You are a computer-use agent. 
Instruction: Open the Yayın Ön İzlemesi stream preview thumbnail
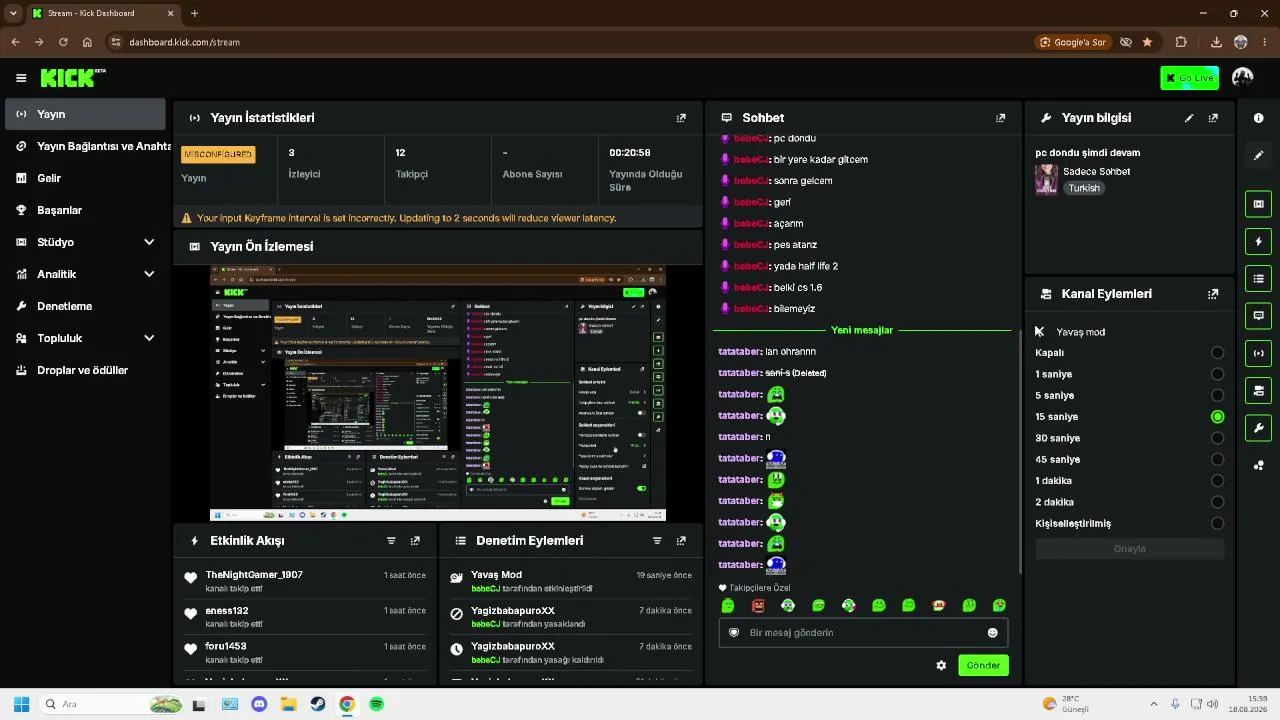438,393
